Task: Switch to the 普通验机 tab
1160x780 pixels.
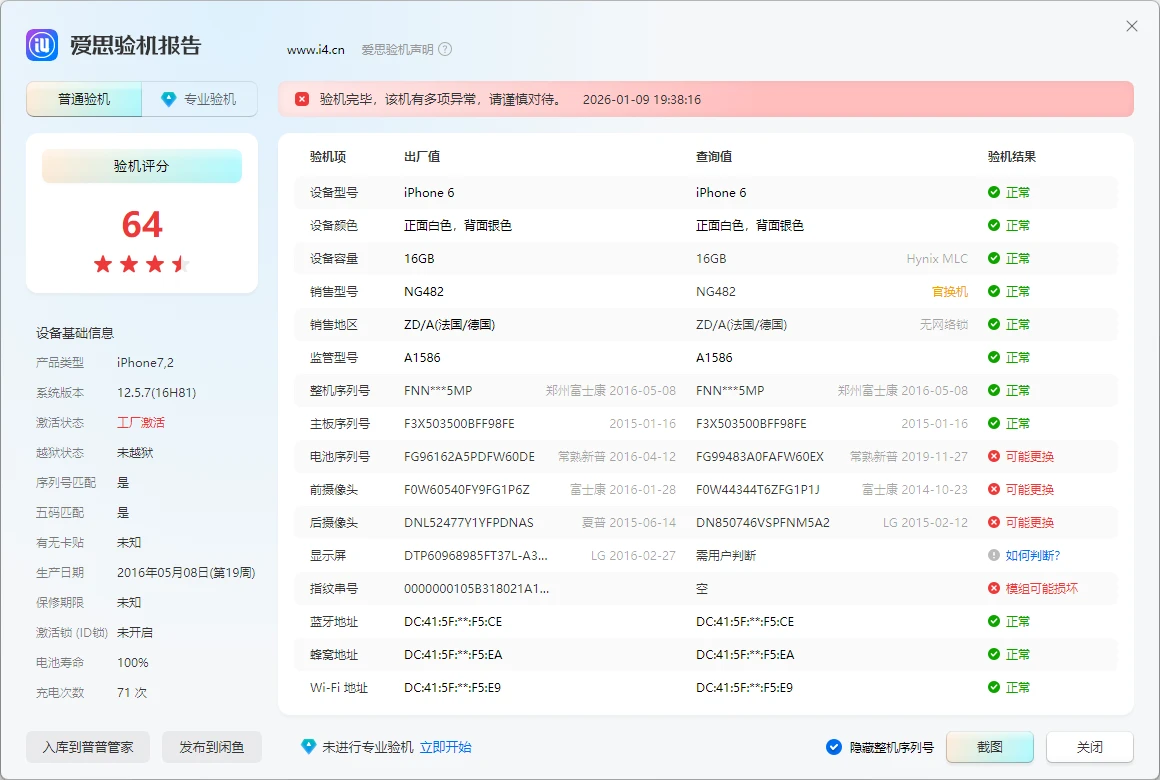Action: click(x=84, y=99)
